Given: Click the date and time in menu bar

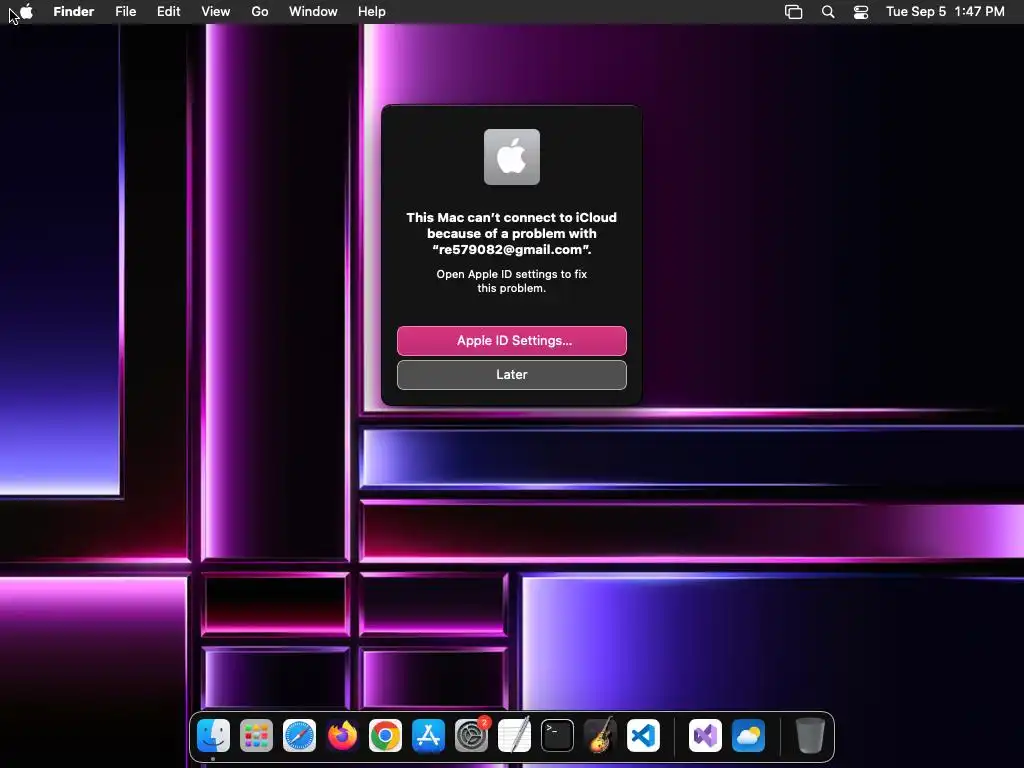Looking at the screenshot, I should tap(945, 12).
